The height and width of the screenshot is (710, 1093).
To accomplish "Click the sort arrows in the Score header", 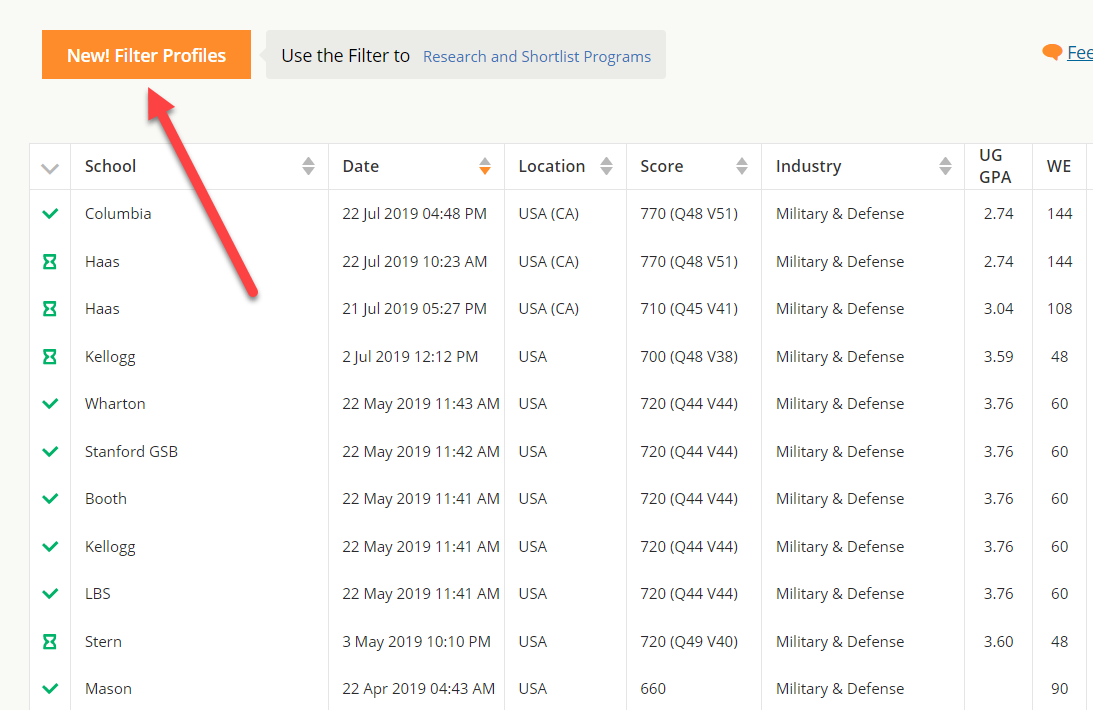I will pyautogui.click(x=741, y=166).
